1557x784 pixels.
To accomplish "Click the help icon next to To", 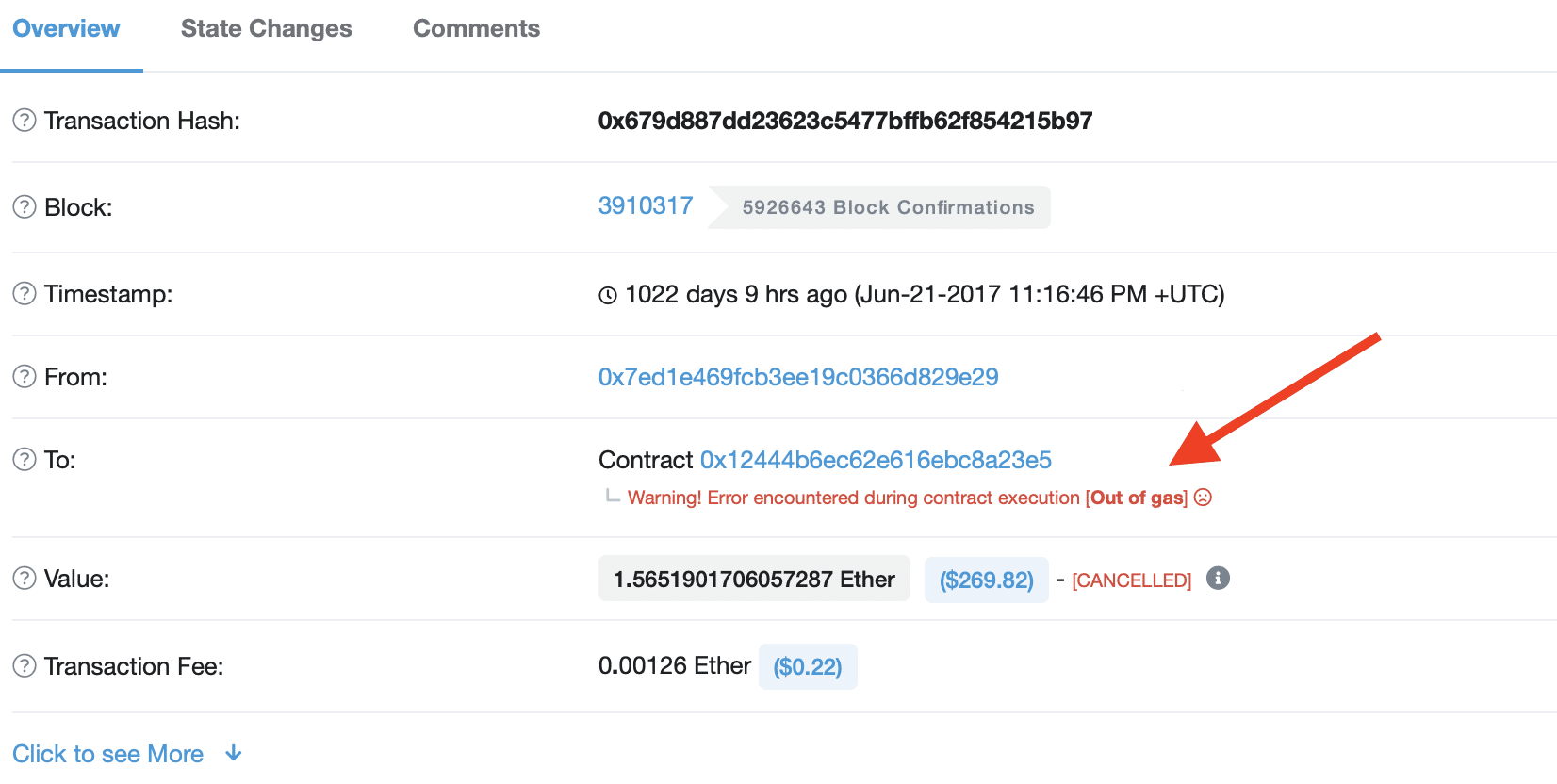I will pyautogui.click(x=25, y=460).
